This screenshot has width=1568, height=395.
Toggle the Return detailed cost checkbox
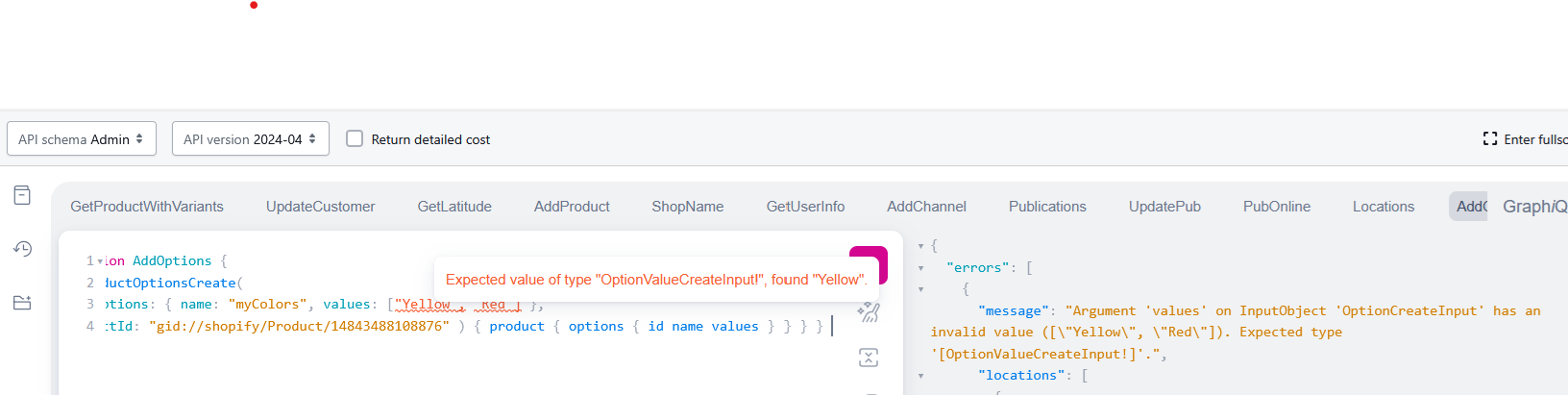(355, 139)
